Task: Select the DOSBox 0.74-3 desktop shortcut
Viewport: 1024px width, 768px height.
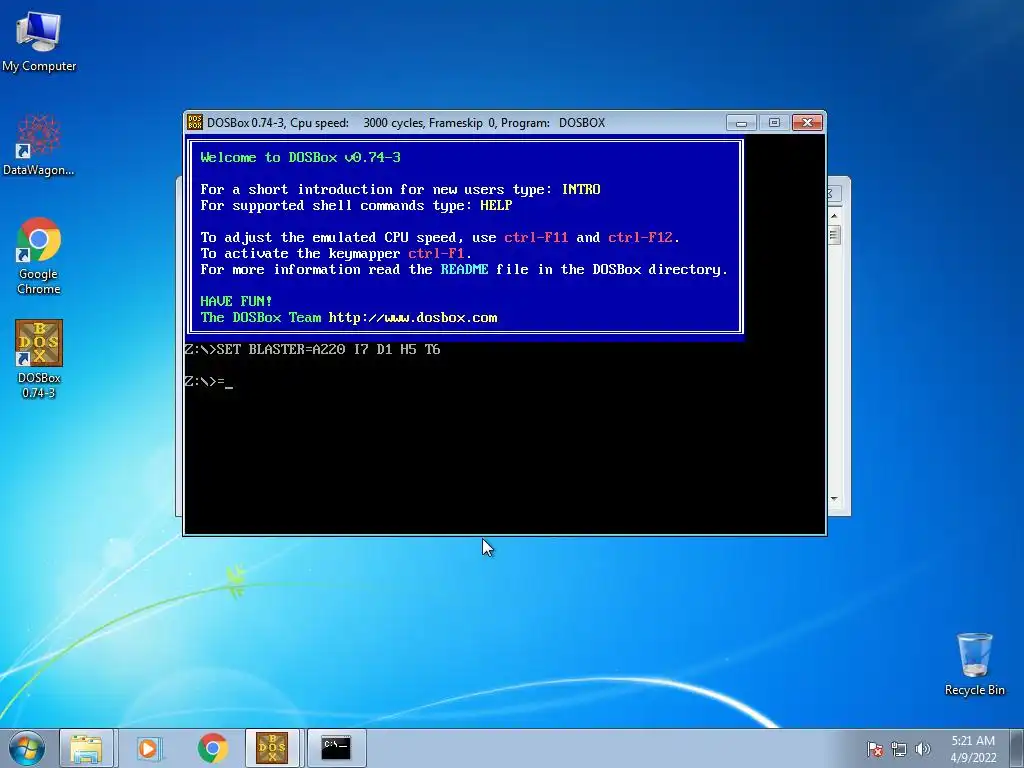Action: tap(39, 359)
